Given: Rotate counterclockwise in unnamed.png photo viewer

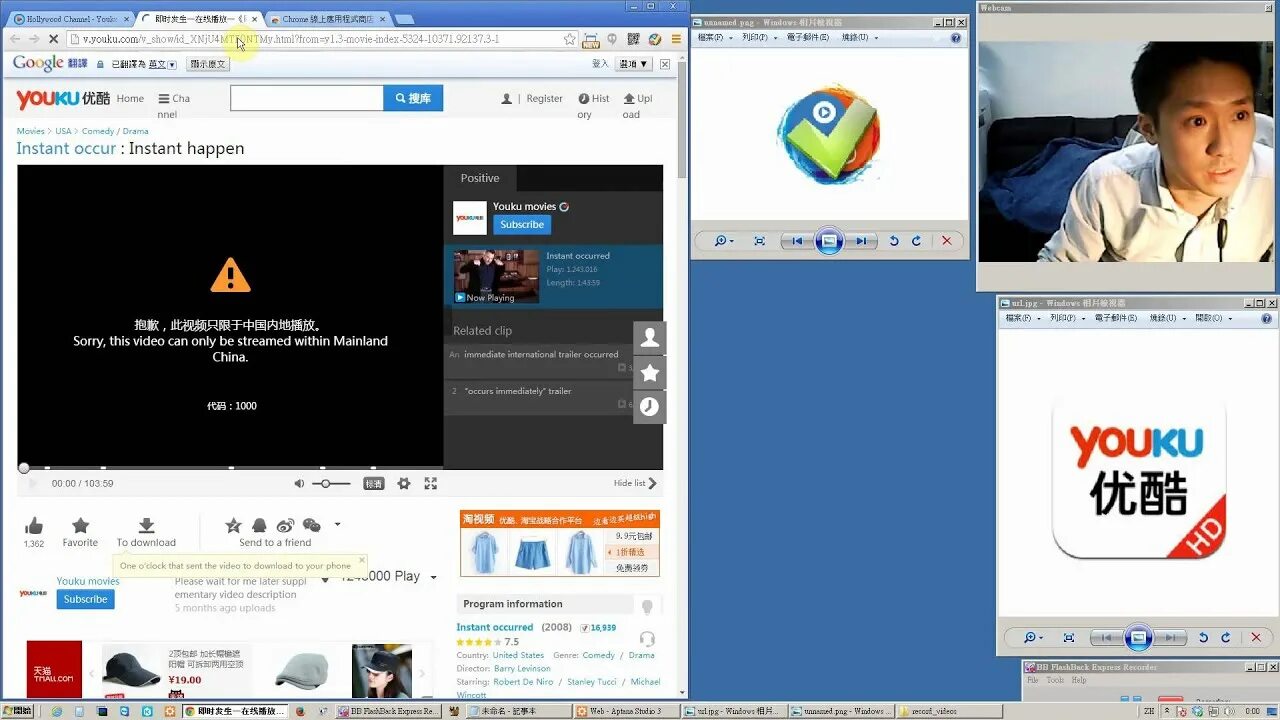Looking at the screenshot, I should (894, 241).
